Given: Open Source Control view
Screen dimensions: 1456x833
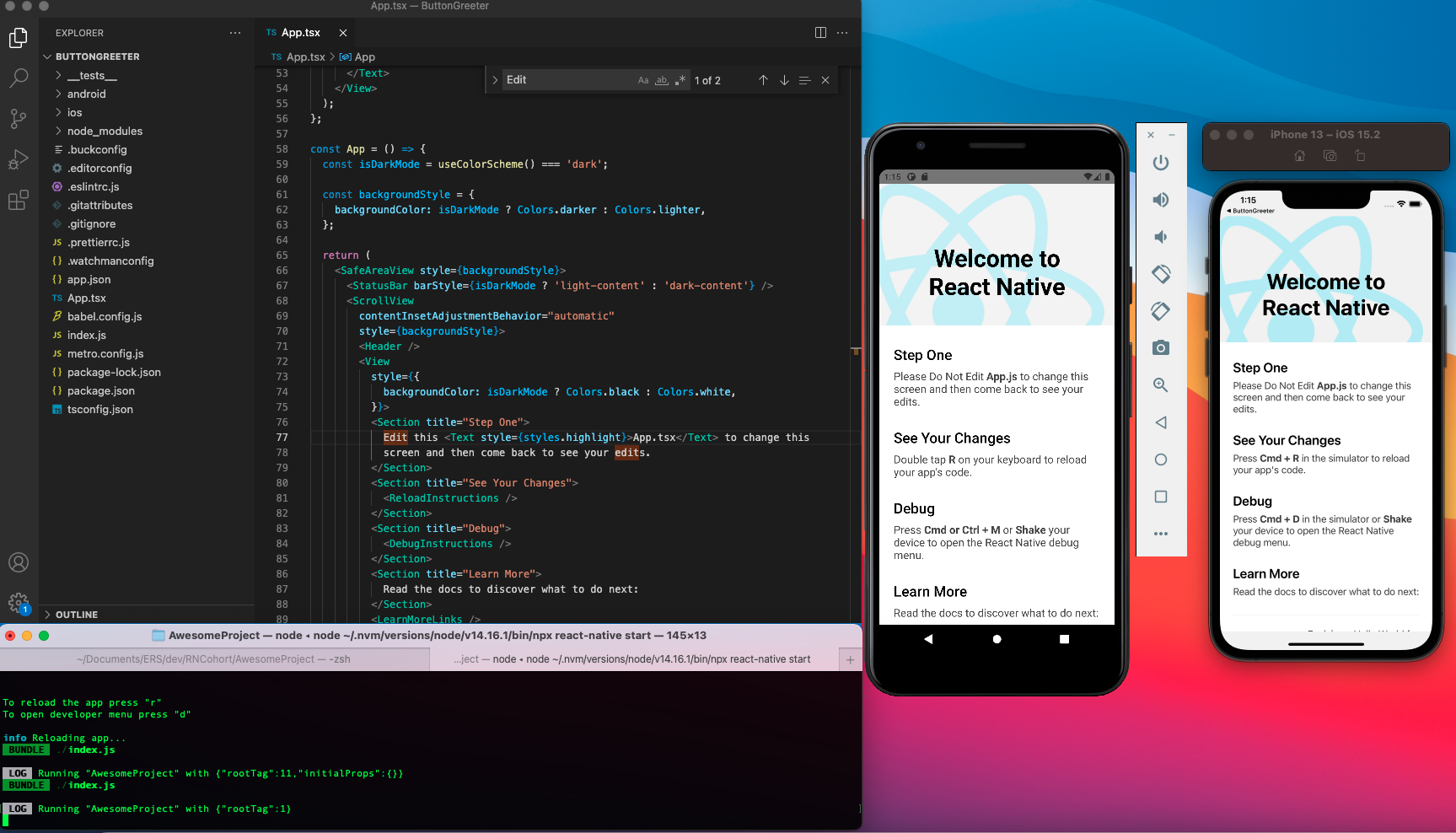Looking at the screenshot, I should tap(19, 119).
